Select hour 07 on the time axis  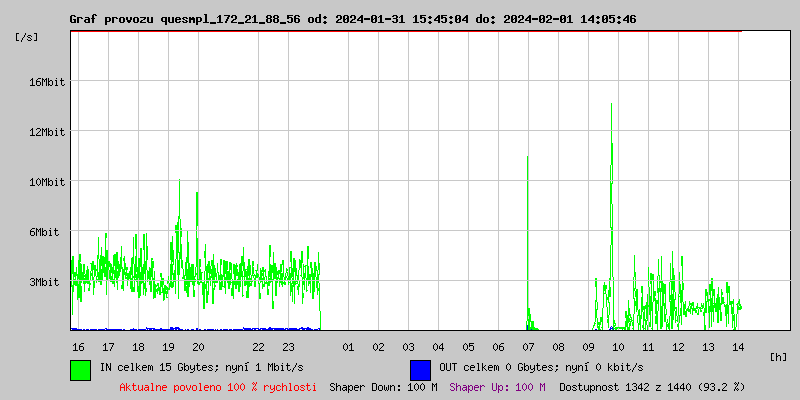(x=528, y=347)
